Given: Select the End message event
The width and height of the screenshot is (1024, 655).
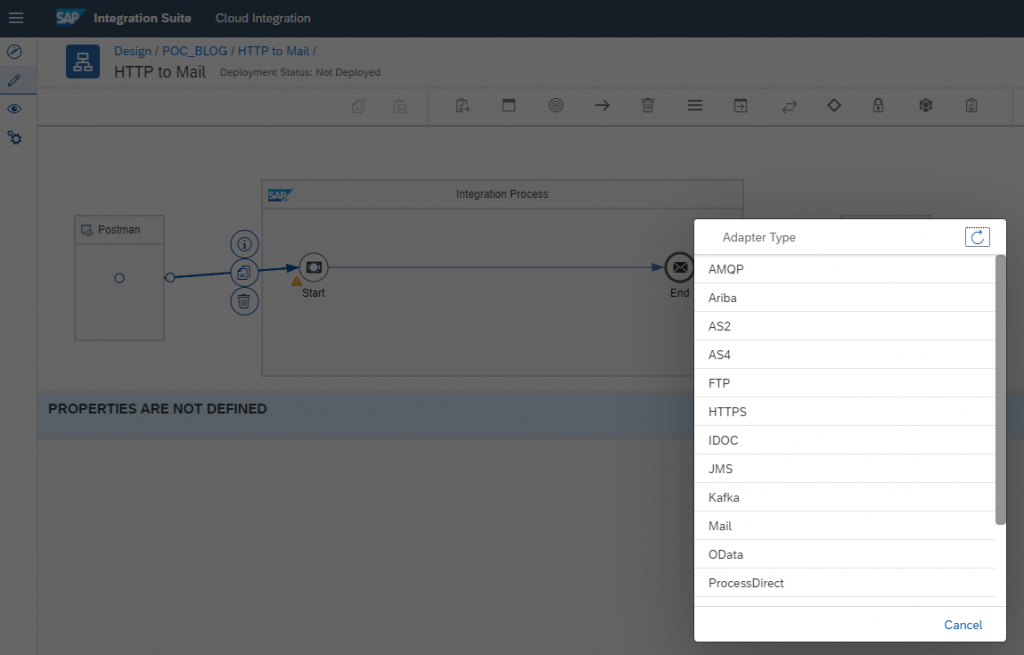Looking at the screenshot, I should click(679, 267).
